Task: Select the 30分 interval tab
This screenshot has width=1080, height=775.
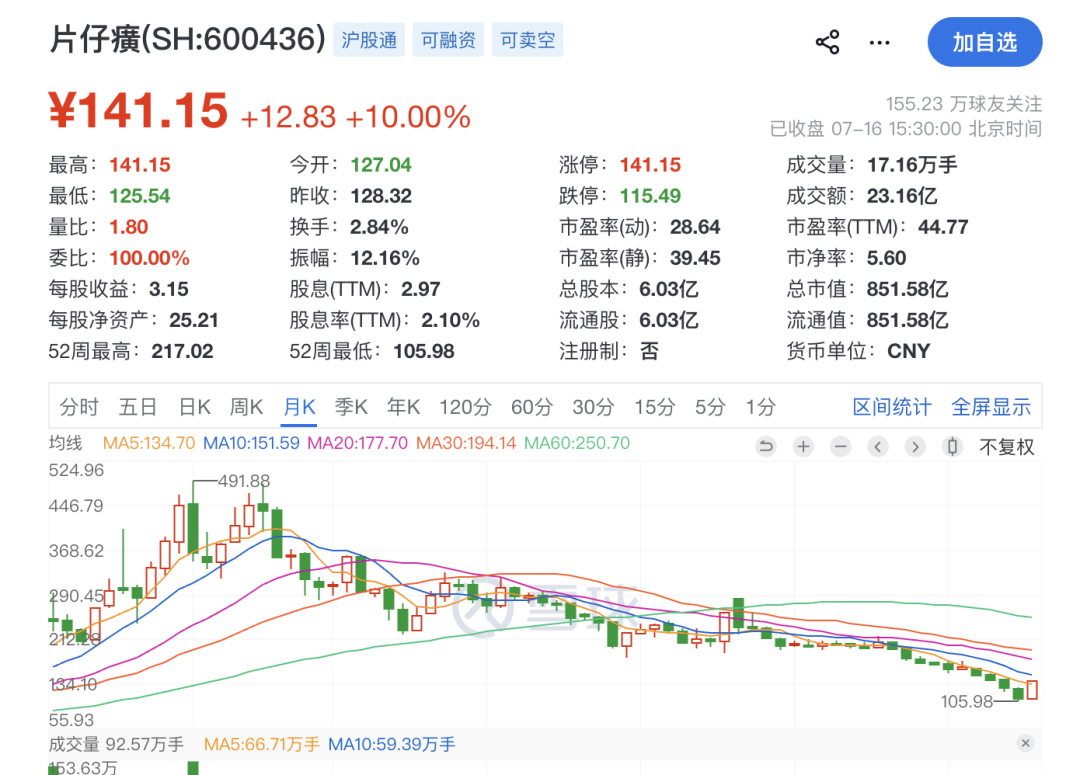Action: click(x=593, y=407)
